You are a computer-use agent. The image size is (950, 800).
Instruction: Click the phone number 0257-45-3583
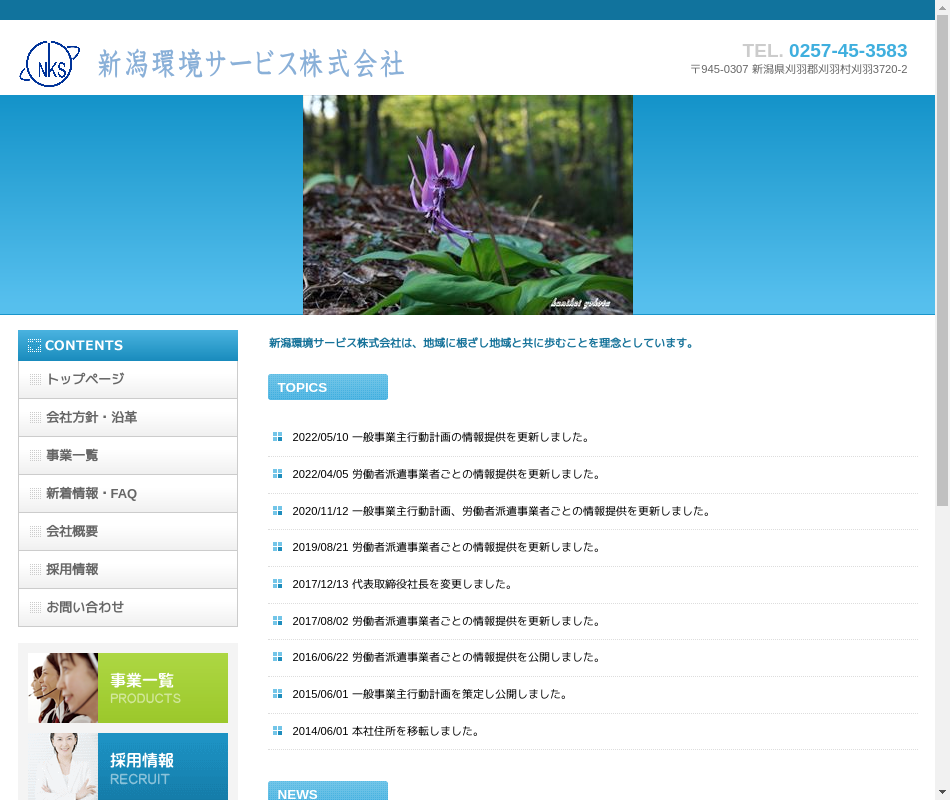tap(847, 51)
